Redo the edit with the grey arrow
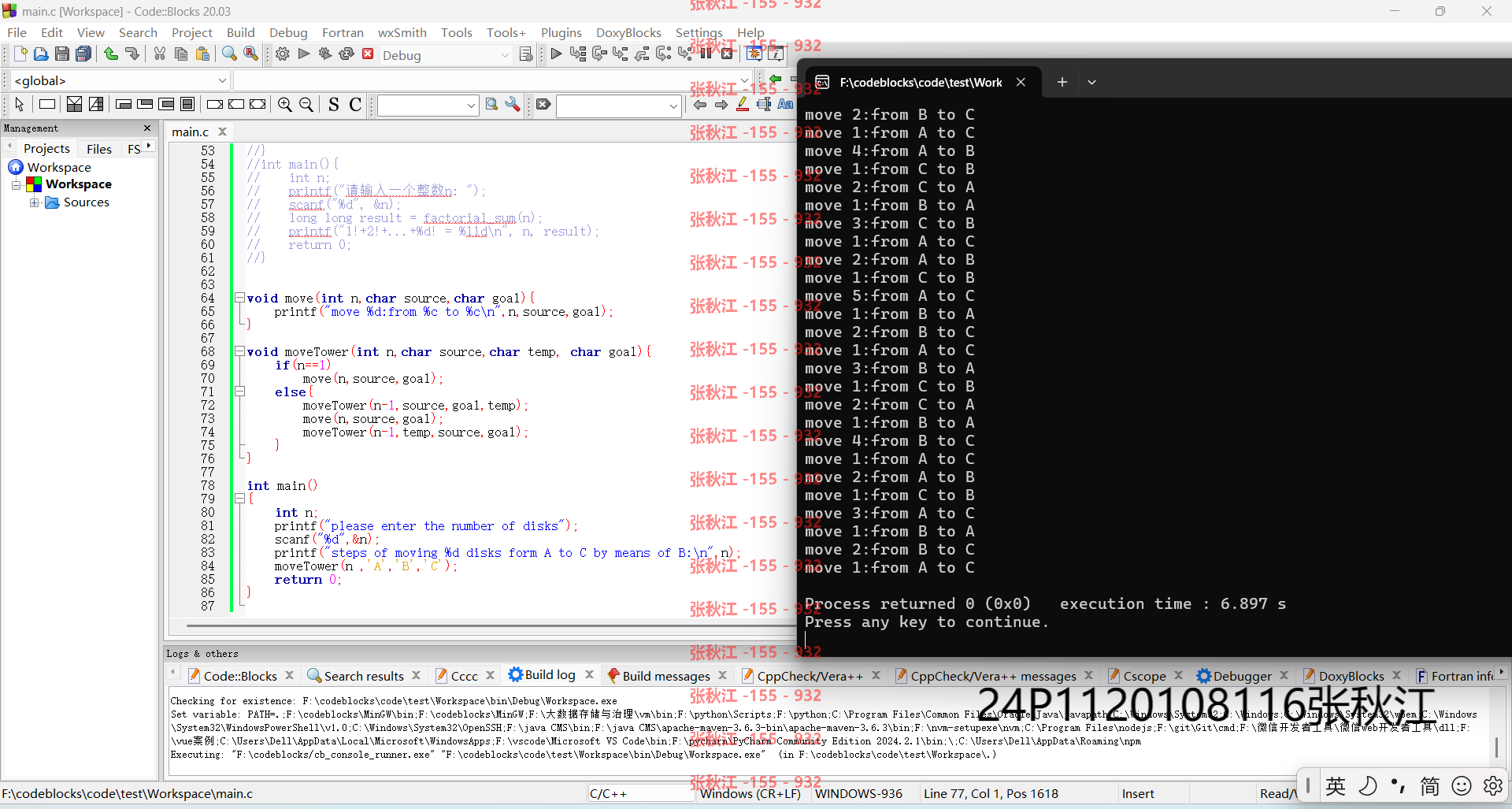 pos(132,54)
